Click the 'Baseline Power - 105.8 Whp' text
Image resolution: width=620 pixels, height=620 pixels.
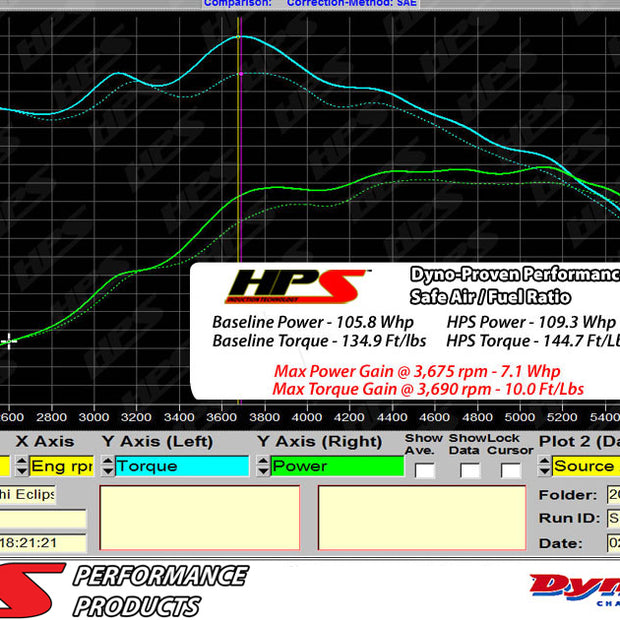pyautogui.click(x=313, y=322)
